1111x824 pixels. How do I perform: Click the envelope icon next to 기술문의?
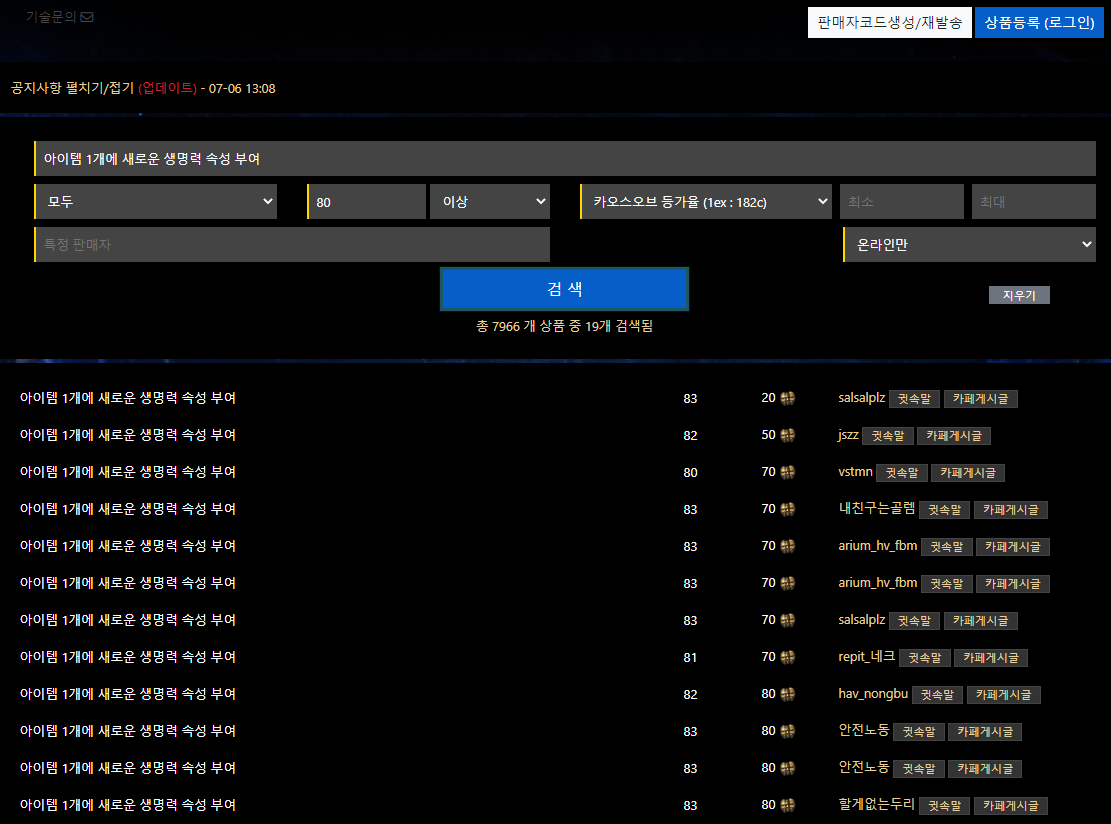coord(87,17)
